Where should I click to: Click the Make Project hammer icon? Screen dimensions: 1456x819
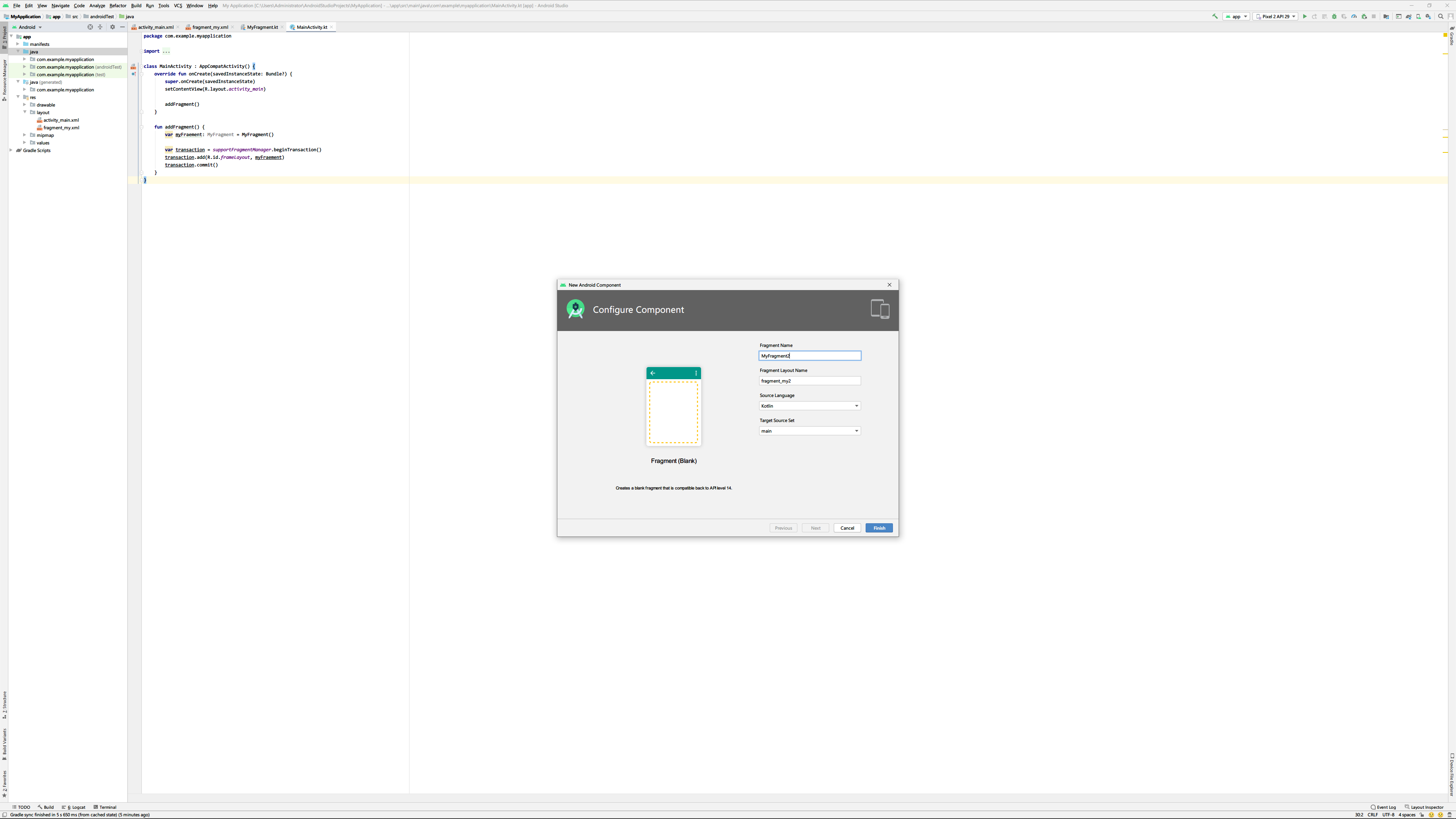(1214, 16)
